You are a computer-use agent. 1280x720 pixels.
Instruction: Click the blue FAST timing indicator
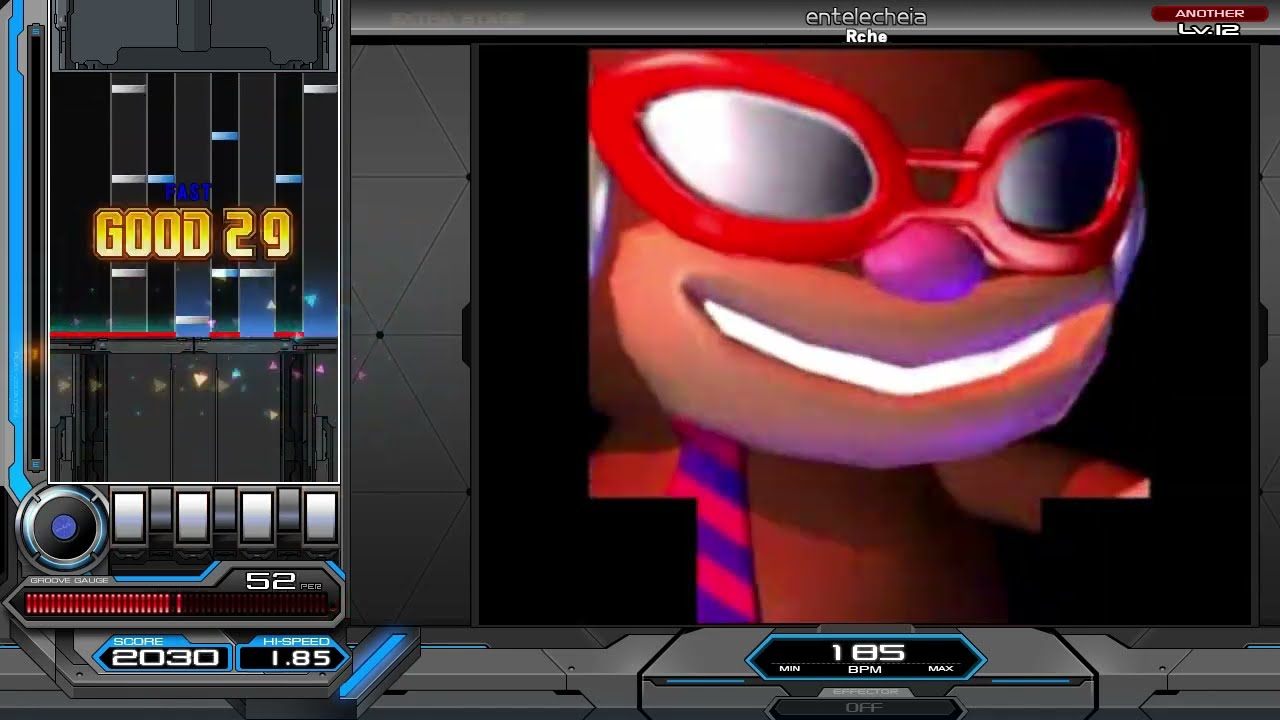pyautogui.click(x=188, y=192)
